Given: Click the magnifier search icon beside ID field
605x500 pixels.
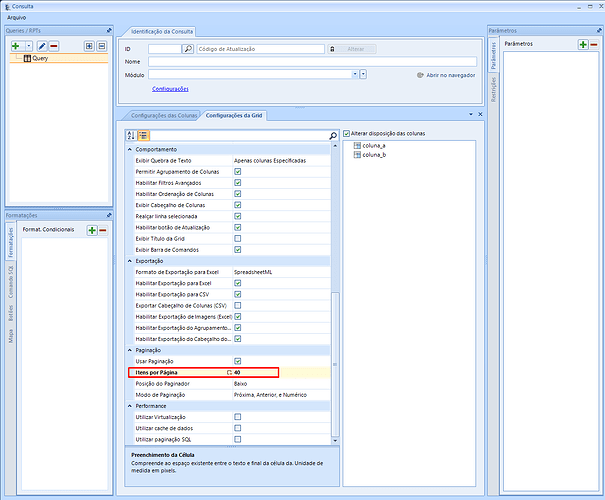Looking at the screenshot, I should click(x=188, y=48).
